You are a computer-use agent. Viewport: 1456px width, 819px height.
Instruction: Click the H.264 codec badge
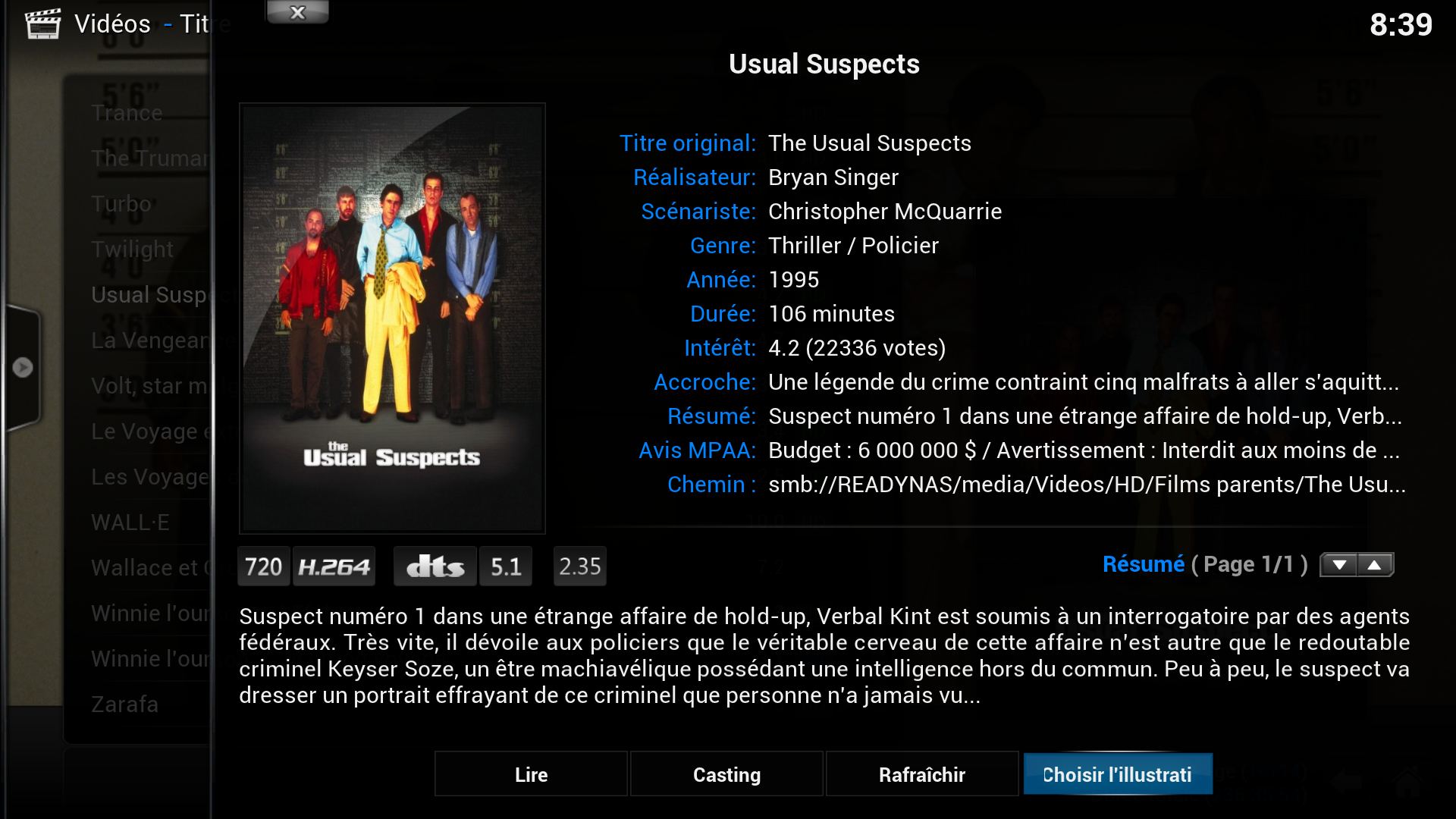point(334,566)
